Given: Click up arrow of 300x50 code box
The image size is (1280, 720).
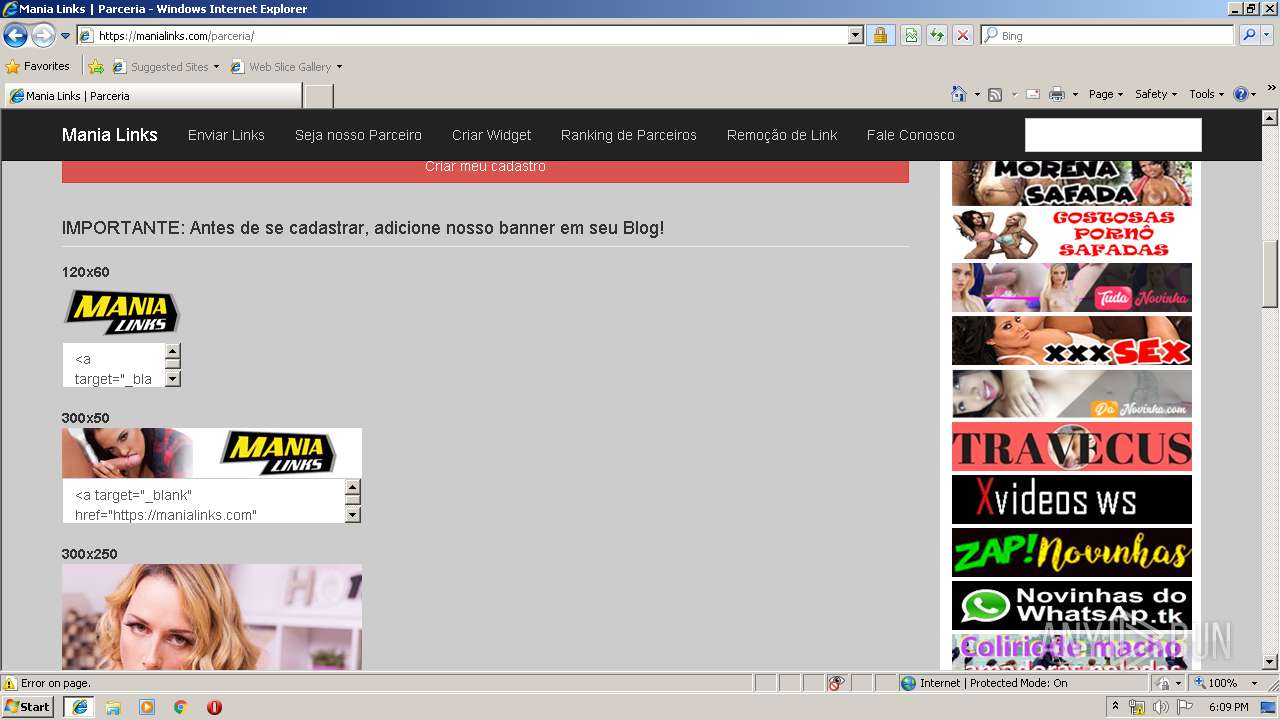Looking at the screenshot, I should (353, 488).
